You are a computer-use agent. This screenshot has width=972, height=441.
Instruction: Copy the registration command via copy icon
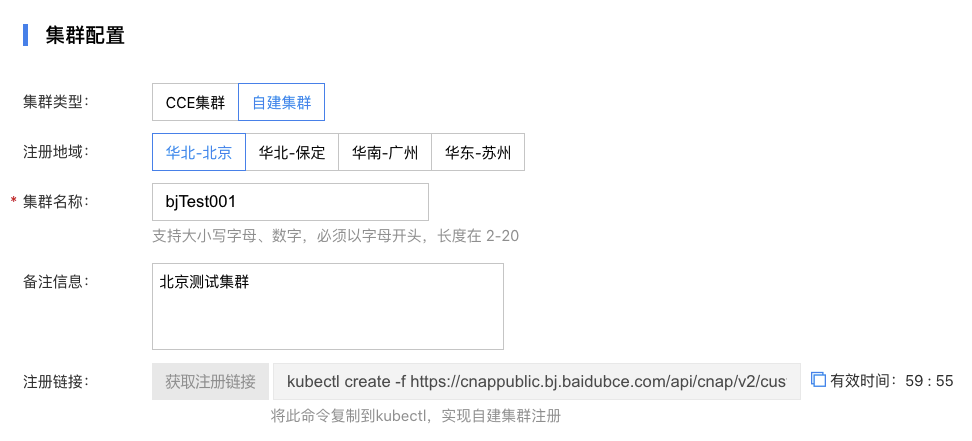818,380
